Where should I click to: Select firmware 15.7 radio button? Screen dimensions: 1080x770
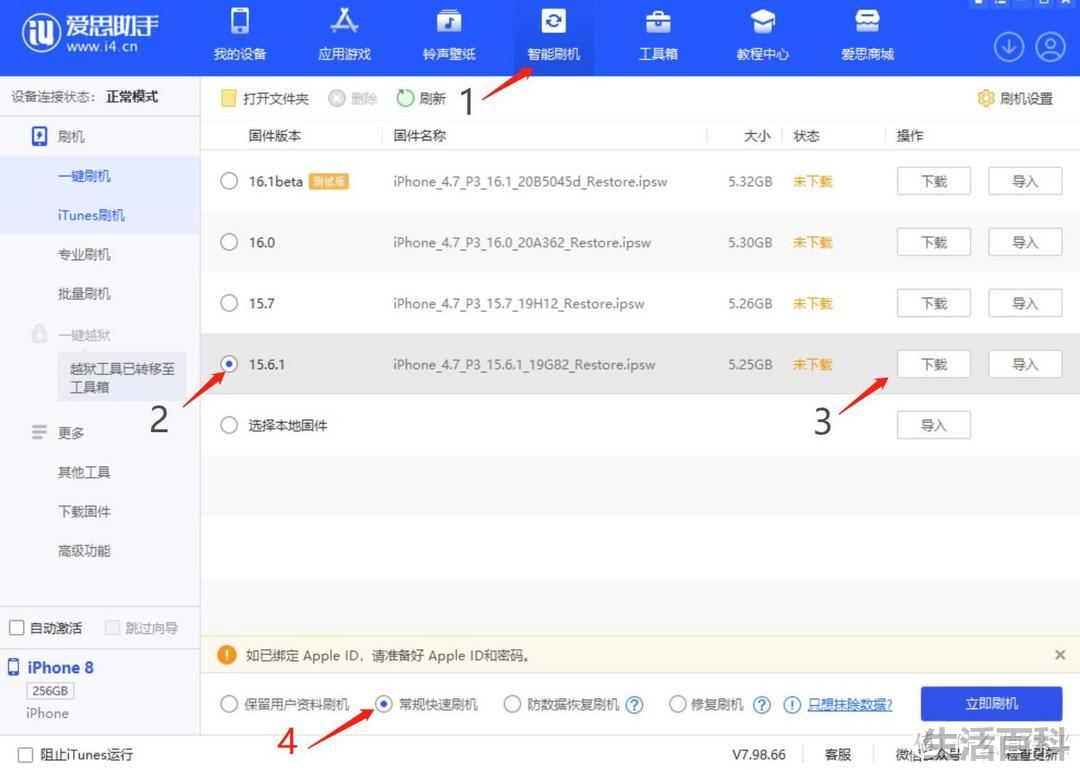229,303
